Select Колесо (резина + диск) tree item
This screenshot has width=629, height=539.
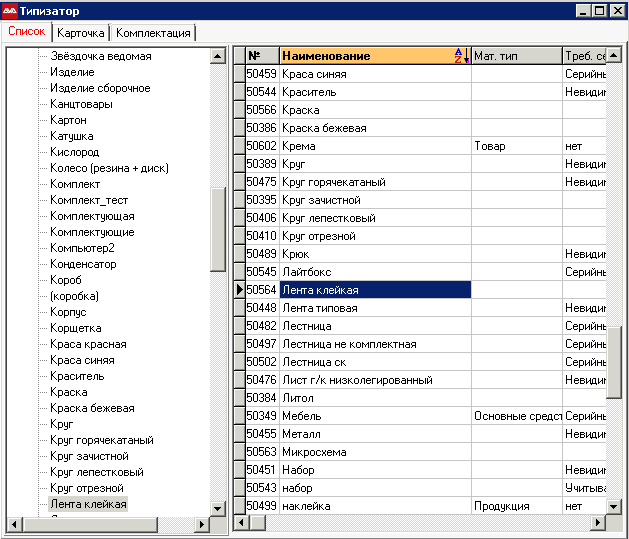coord(109,168)
